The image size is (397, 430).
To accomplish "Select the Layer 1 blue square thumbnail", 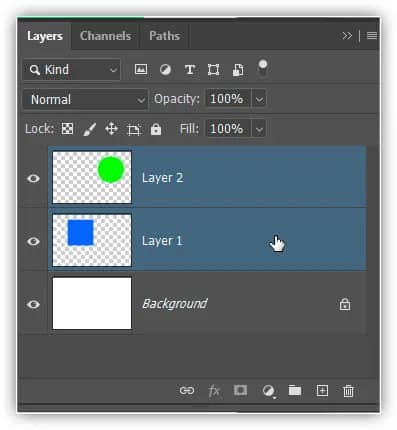I will click(92, 240).
